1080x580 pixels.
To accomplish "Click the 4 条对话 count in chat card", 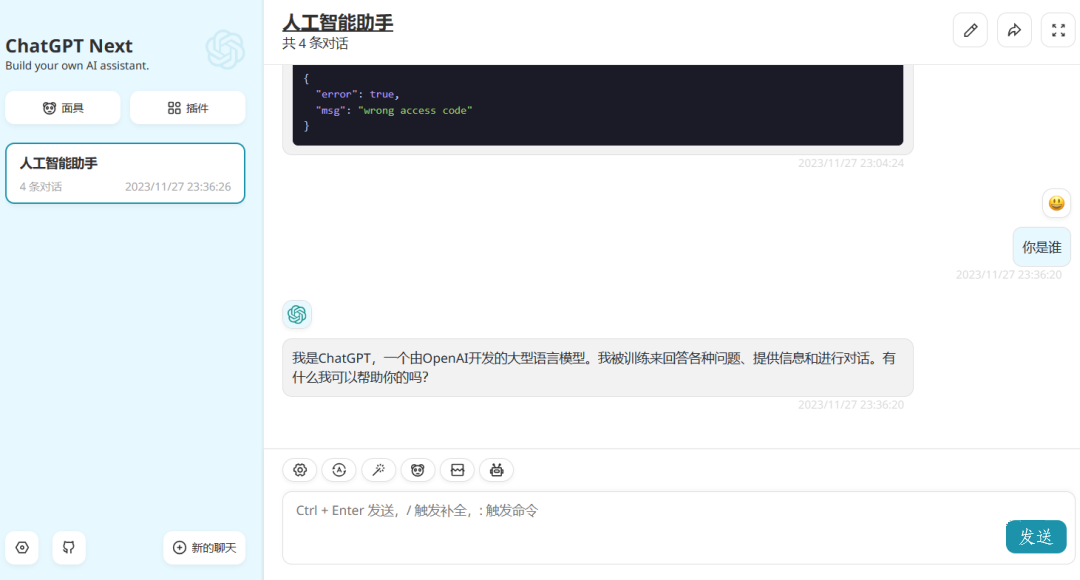I will [41, 187].
